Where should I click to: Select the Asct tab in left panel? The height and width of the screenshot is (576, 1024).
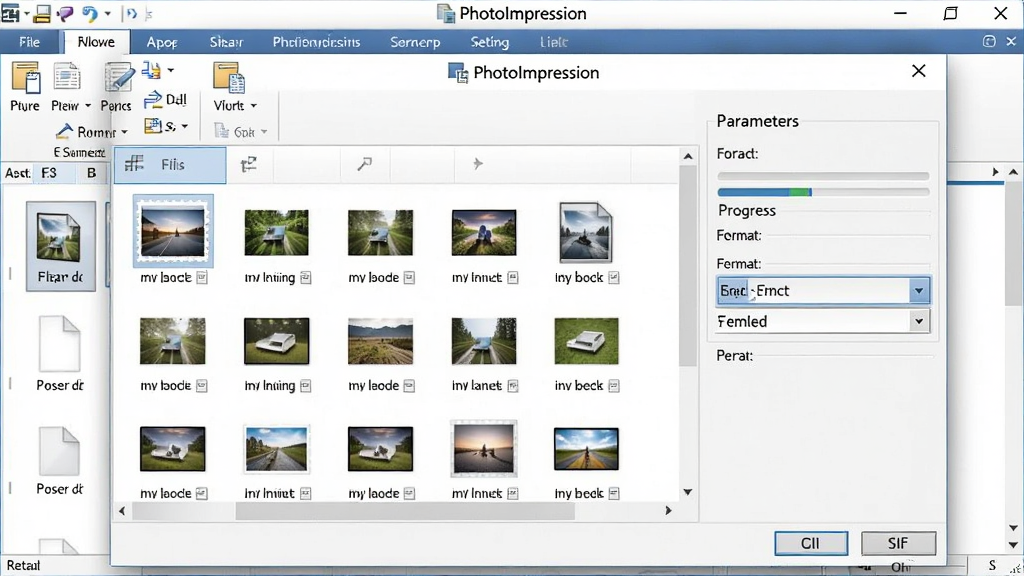[18, 173]
